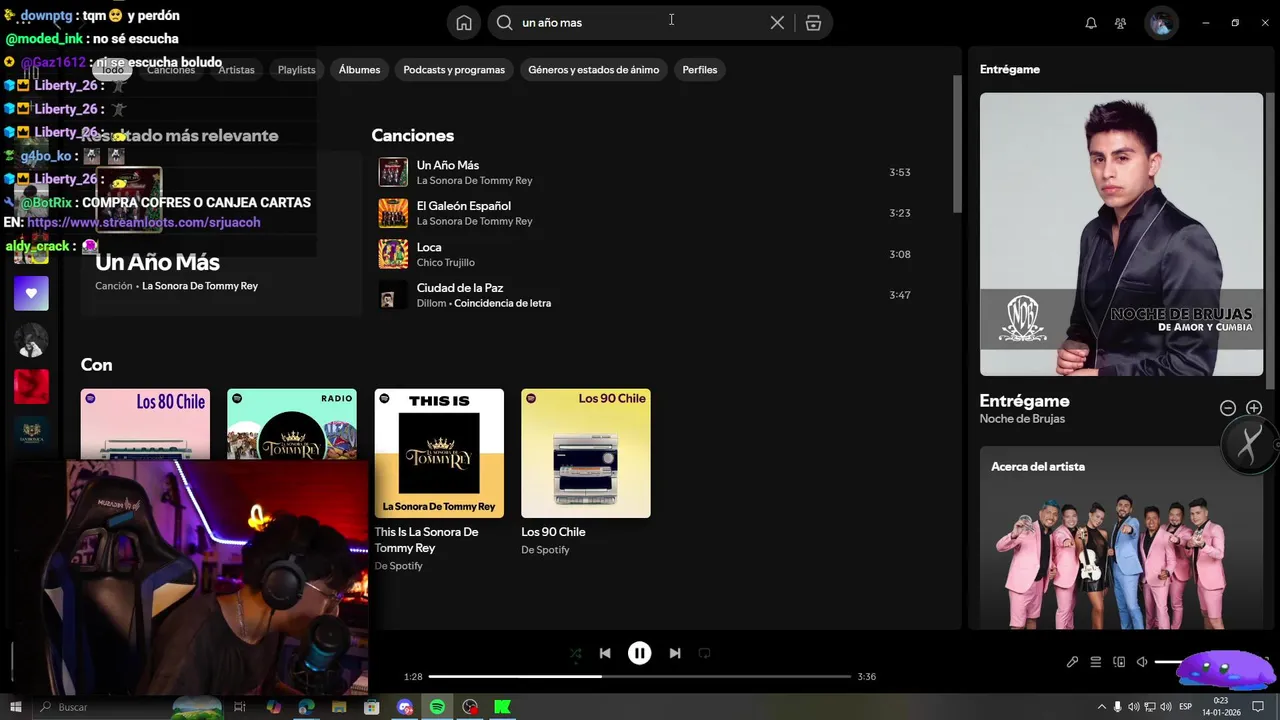1280x720 pixels.
Task: Open Spotify from the taskbar
Action: click(x=437, y=707)
